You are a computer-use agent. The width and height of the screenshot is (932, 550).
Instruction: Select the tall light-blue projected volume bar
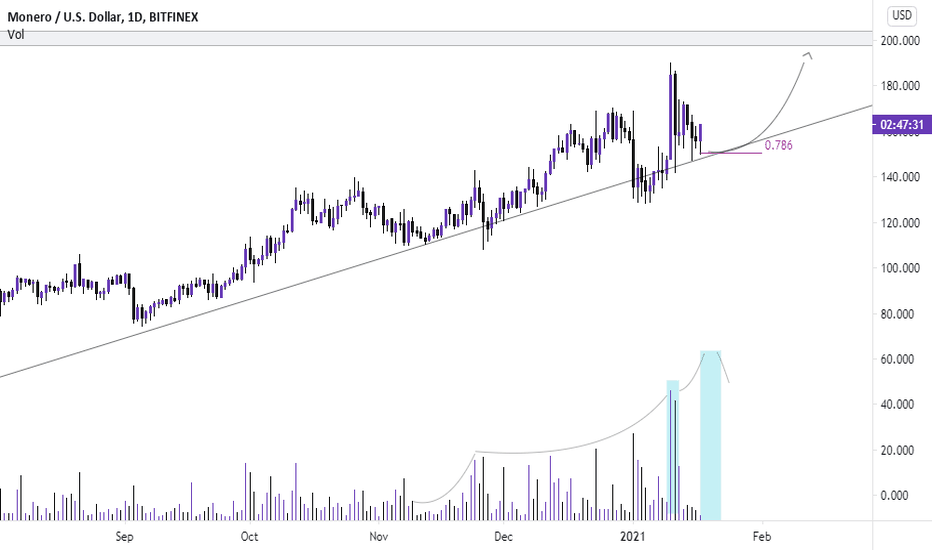click(710, 435)
